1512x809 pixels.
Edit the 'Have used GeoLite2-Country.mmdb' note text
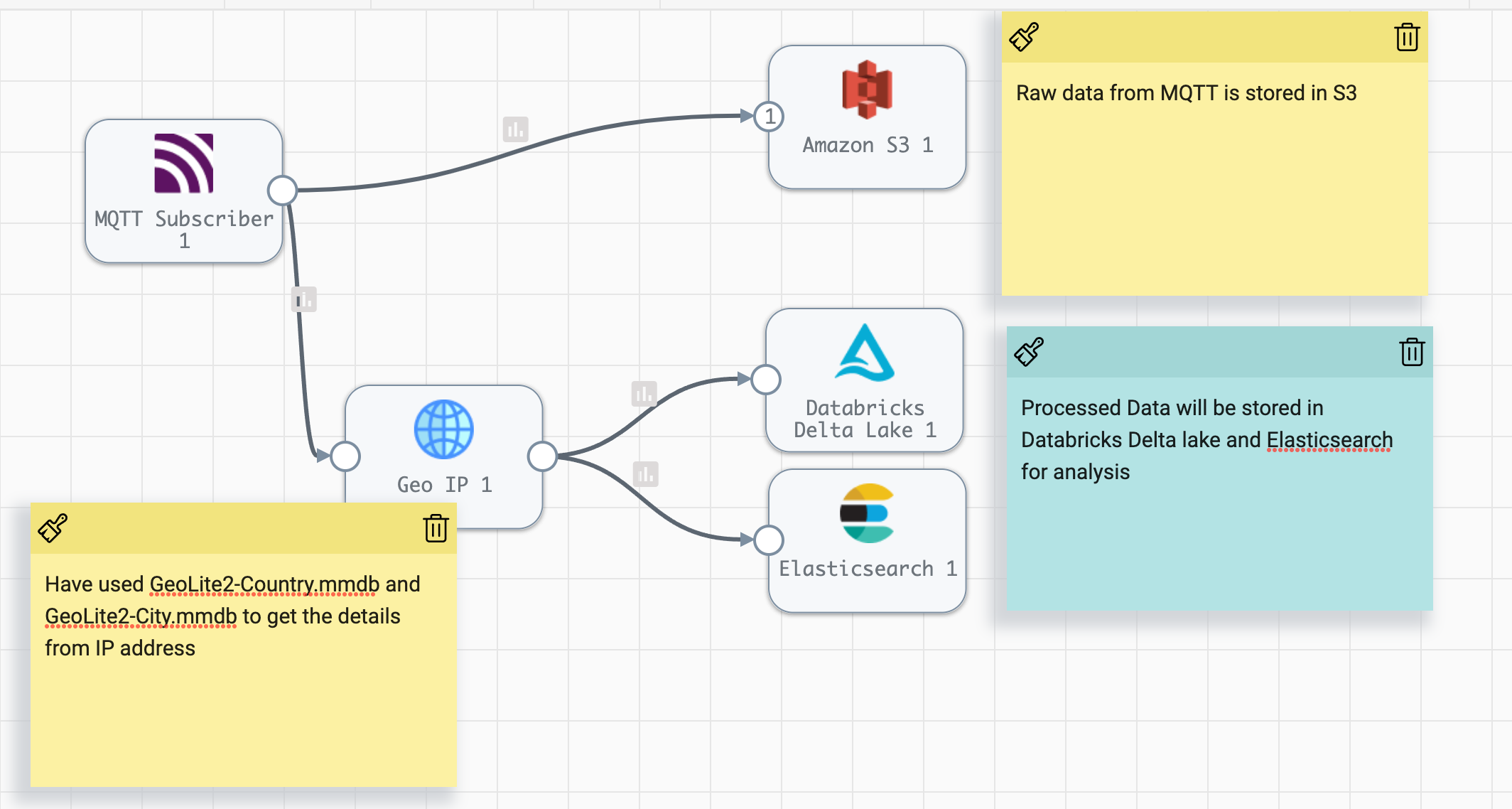coord(232,616)
